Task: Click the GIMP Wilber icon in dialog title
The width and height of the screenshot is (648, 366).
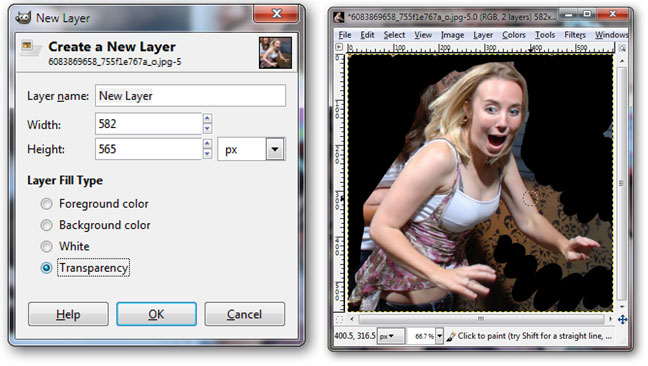Action: click(x=24, y=18)
